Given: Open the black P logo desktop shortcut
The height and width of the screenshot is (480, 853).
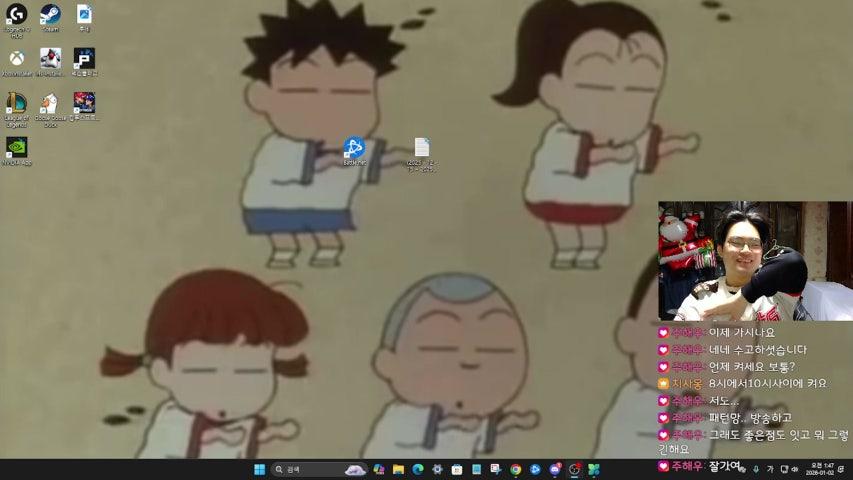Looking at the screenshot, I should coord(84,63).
